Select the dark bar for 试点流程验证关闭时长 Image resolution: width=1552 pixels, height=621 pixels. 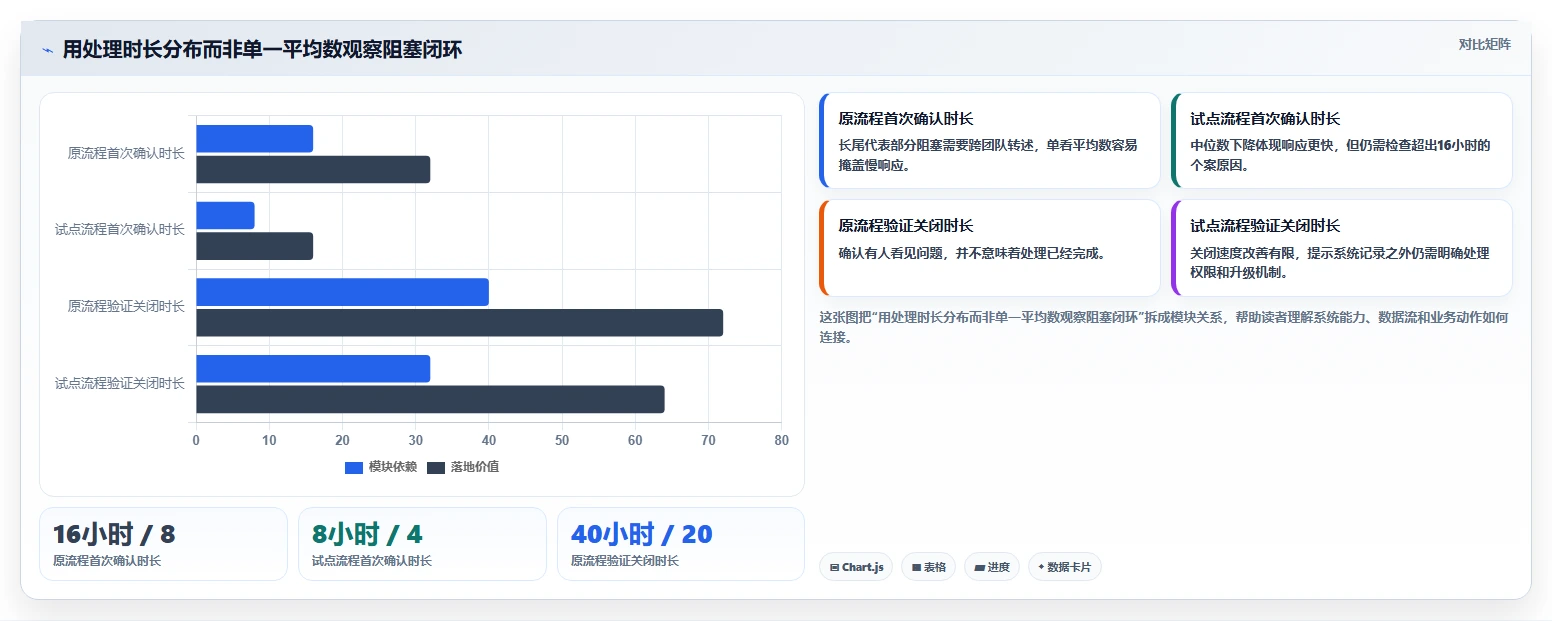[x=430, y=399]
